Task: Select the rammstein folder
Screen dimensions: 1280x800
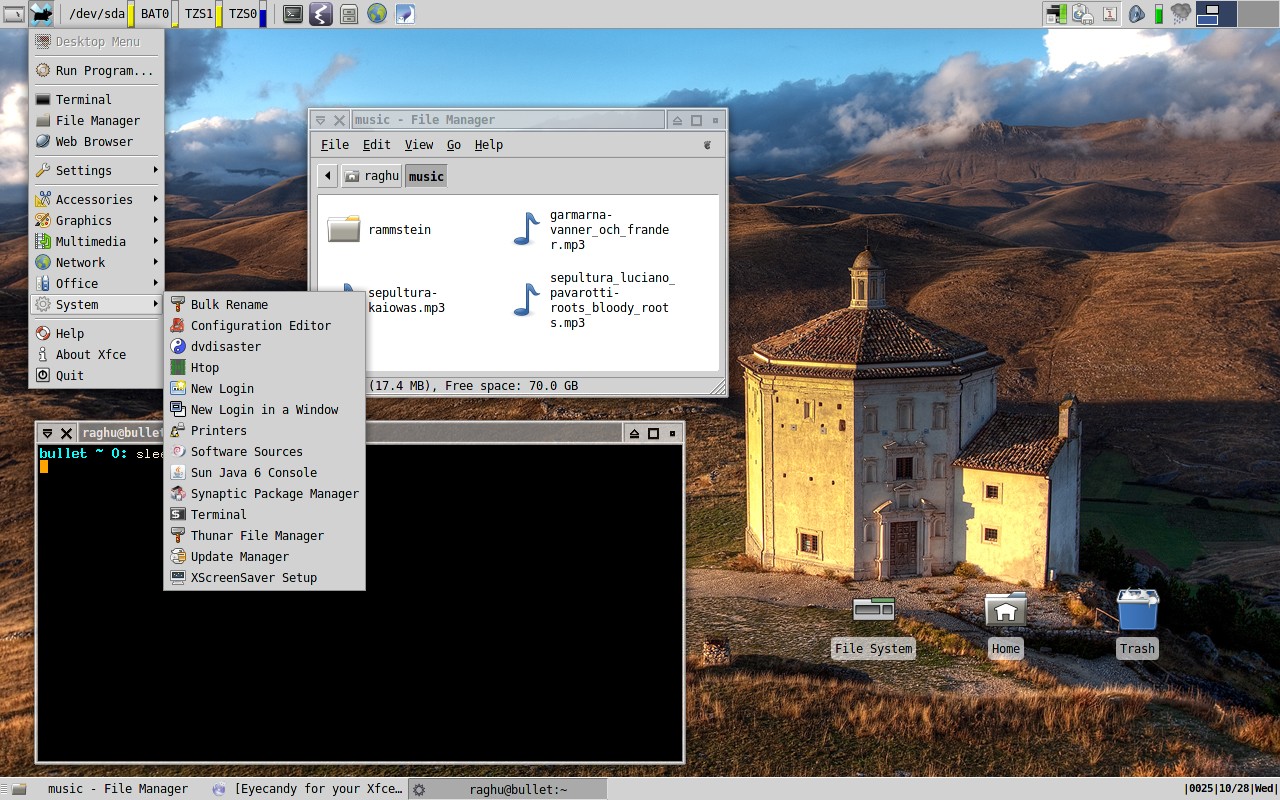Action: [x=380, y=229]
